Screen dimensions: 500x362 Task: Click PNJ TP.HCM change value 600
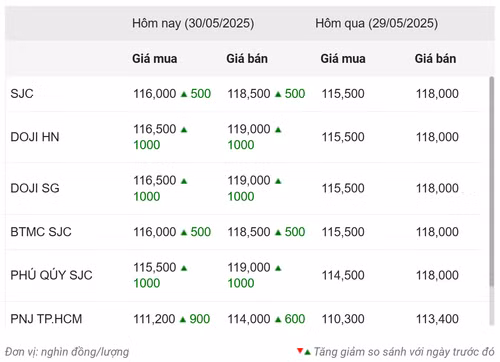(295, 319)
